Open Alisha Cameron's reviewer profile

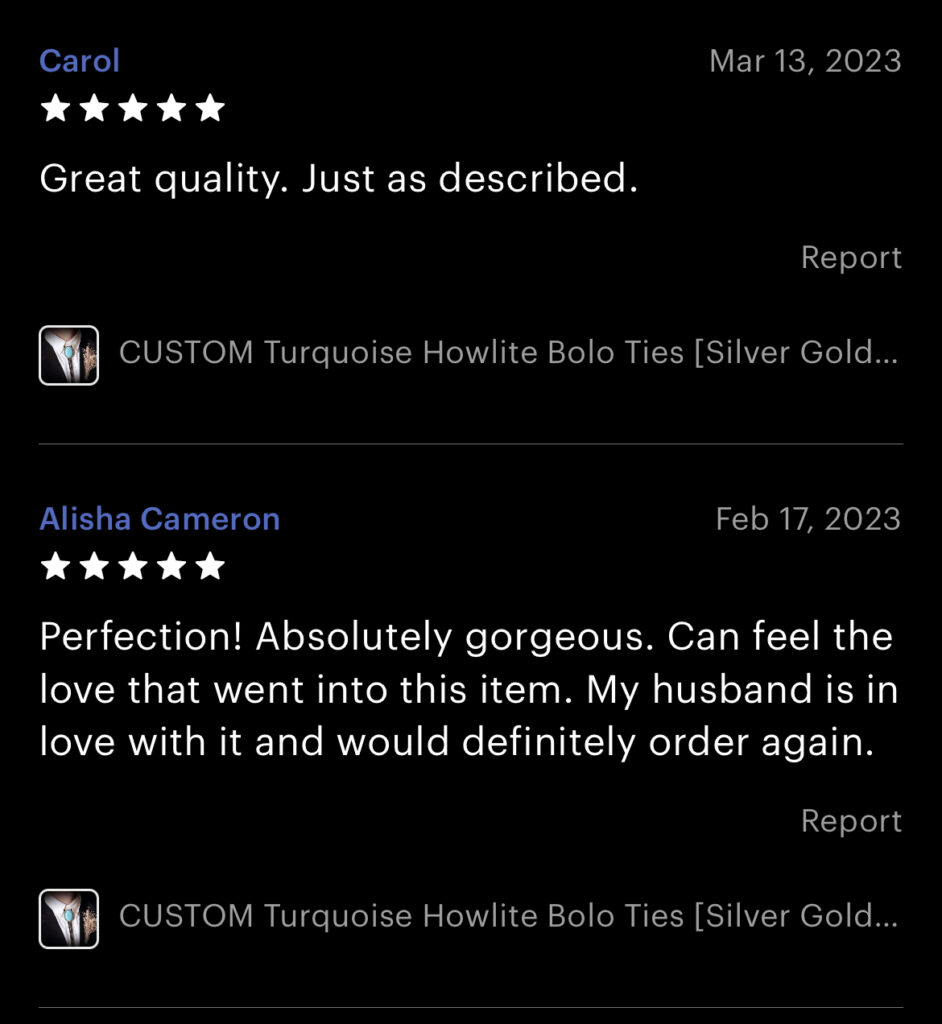click(159, 519)
